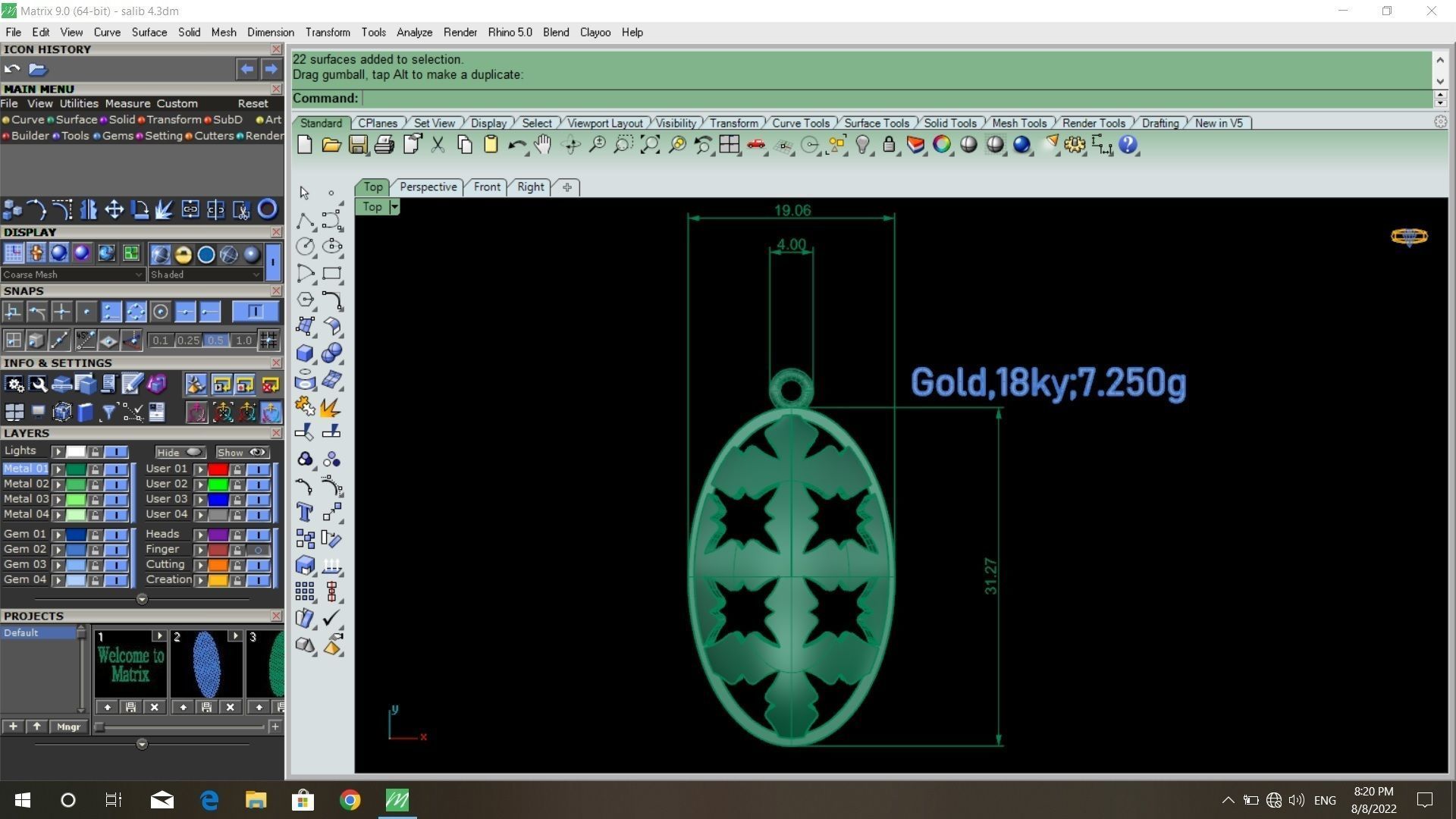Click the Cut scissors icon
1456x819 pixels.
438,145
